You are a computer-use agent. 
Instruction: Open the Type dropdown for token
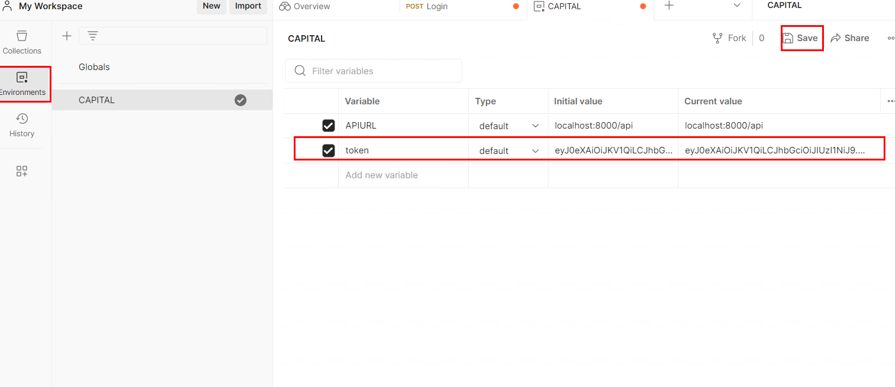click(x=509, y=151)
